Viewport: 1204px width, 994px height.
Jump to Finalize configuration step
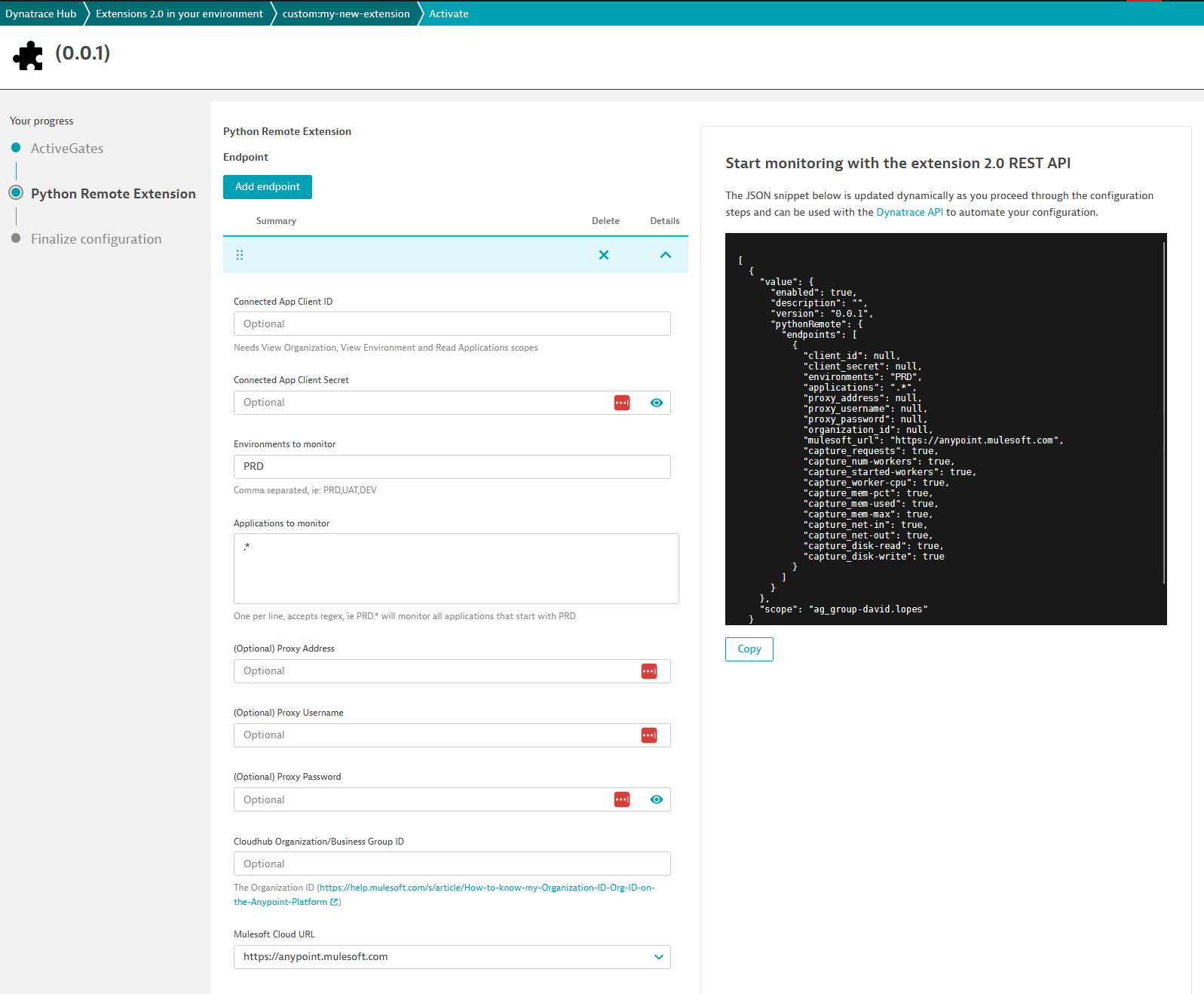[x=97, y=239]
